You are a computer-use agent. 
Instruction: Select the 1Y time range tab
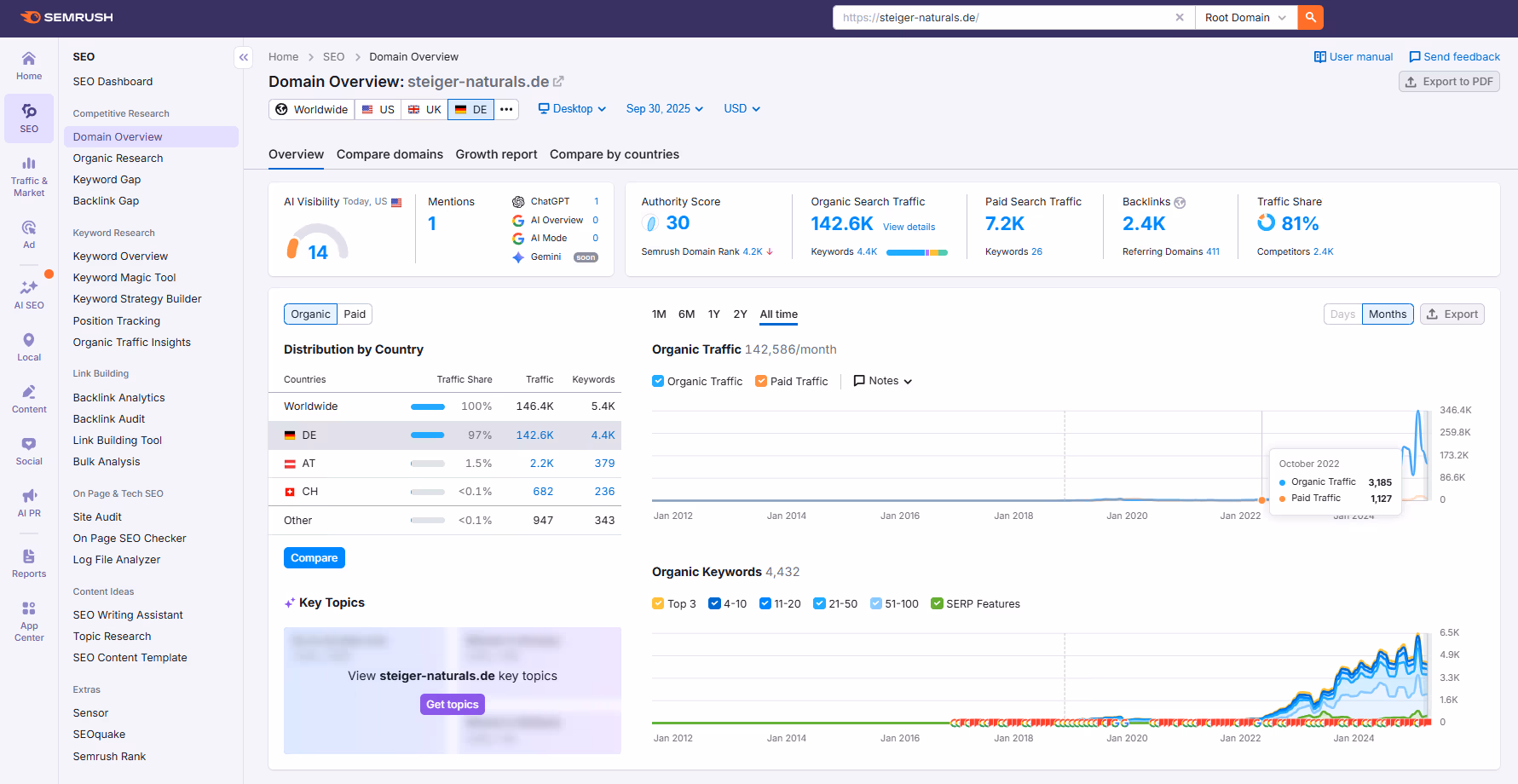point(713,314)
